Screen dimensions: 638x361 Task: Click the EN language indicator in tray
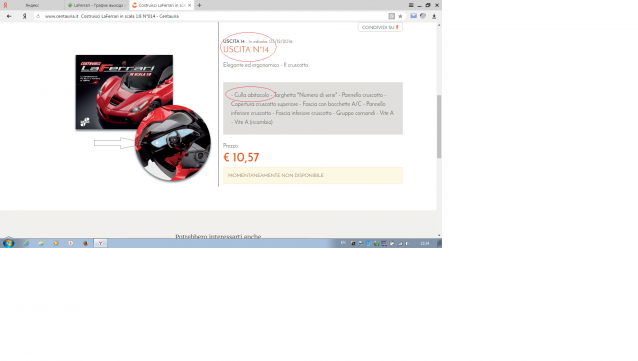(x=343, y=243)
